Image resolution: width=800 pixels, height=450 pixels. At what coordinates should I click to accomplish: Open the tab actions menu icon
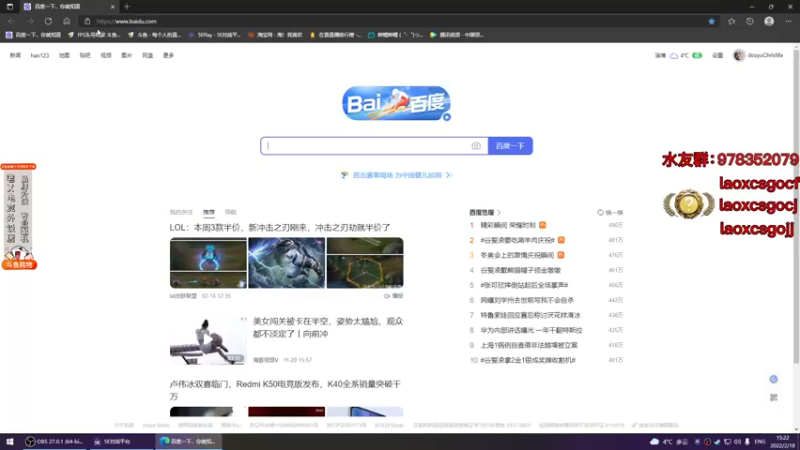(x=10, y=7)
